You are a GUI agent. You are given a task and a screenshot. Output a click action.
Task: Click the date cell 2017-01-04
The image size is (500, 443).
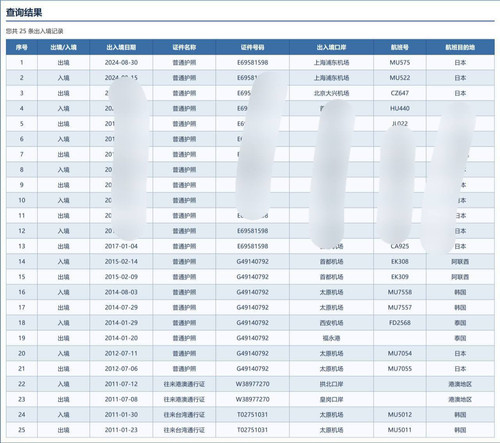121,246
